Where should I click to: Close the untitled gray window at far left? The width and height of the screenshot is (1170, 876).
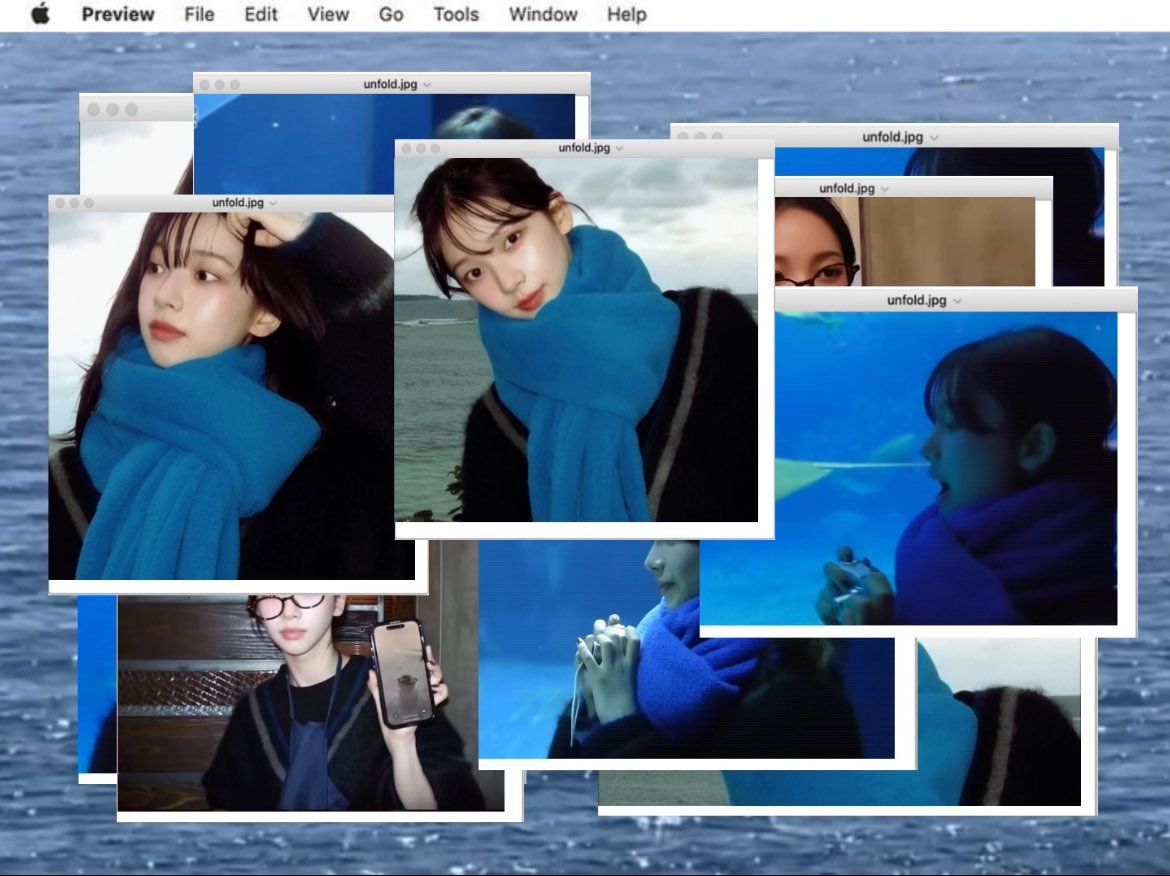point(93,110)
